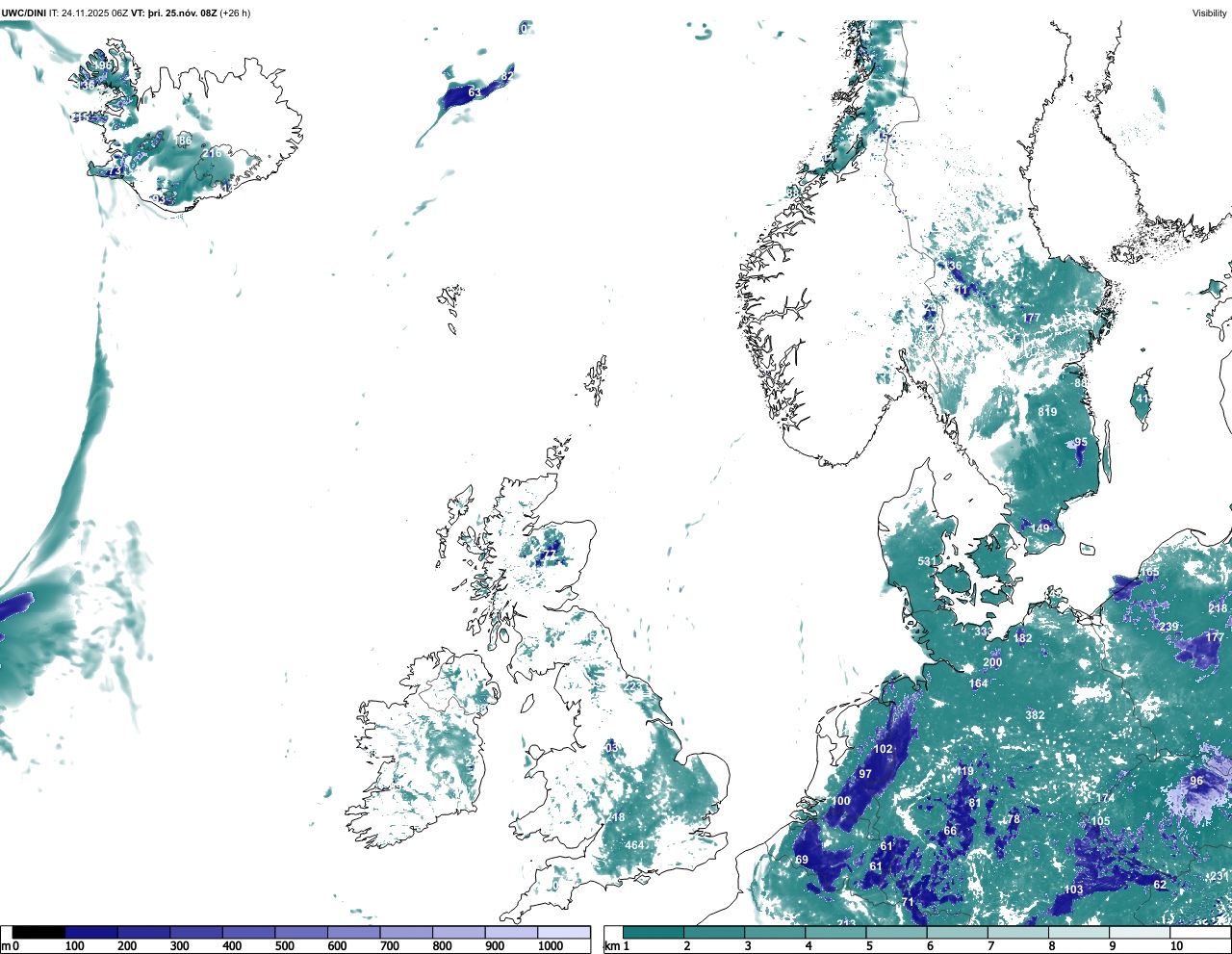Click the 'Visibility' title label
1232x954 pixels.
click(1209, 13)
